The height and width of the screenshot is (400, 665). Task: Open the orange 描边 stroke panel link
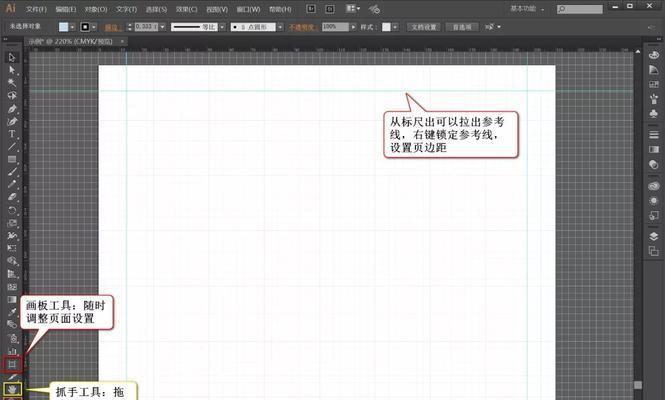[112, 27]
